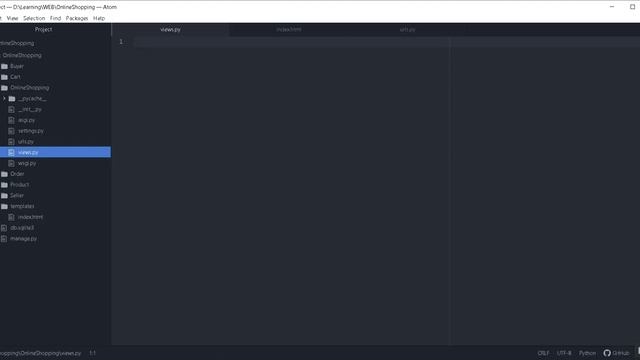Open __init__.py file icon in tree
Screen dimensions: 640x360
coord(11,109)
